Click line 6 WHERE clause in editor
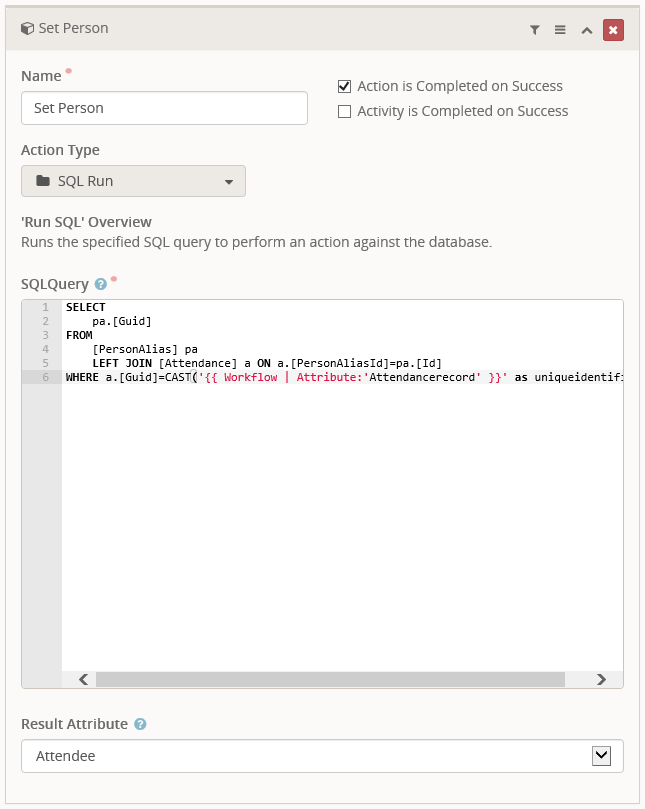 pyautogui.click(x=343, y=377)
